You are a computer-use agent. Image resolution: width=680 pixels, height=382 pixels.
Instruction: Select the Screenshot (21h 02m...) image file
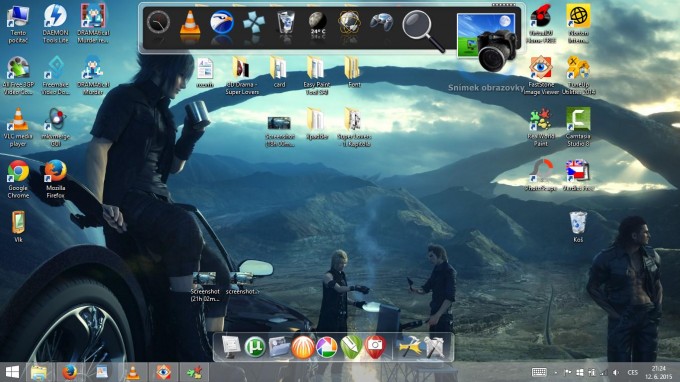click(x=205, y=286)
